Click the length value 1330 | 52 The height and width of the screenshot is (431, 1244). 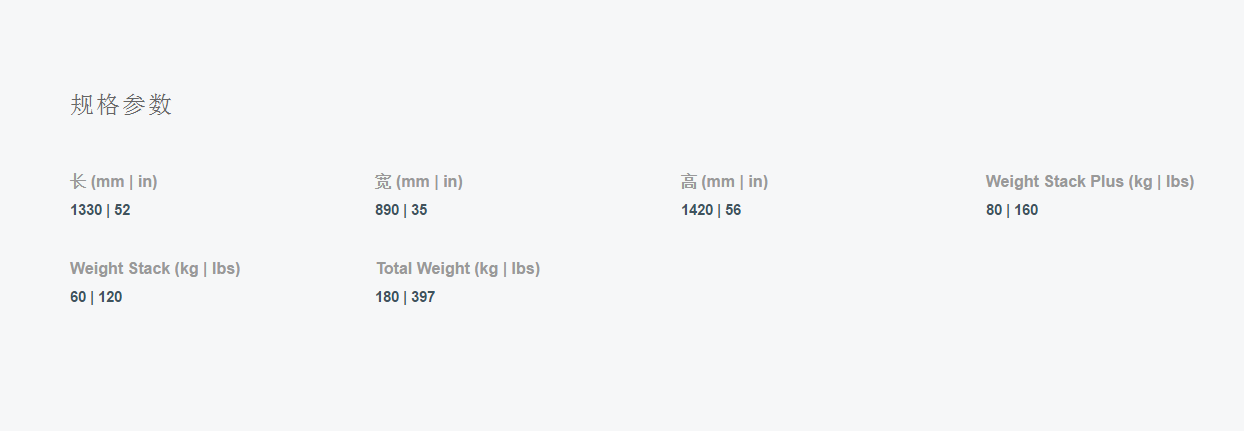(100, 210)
